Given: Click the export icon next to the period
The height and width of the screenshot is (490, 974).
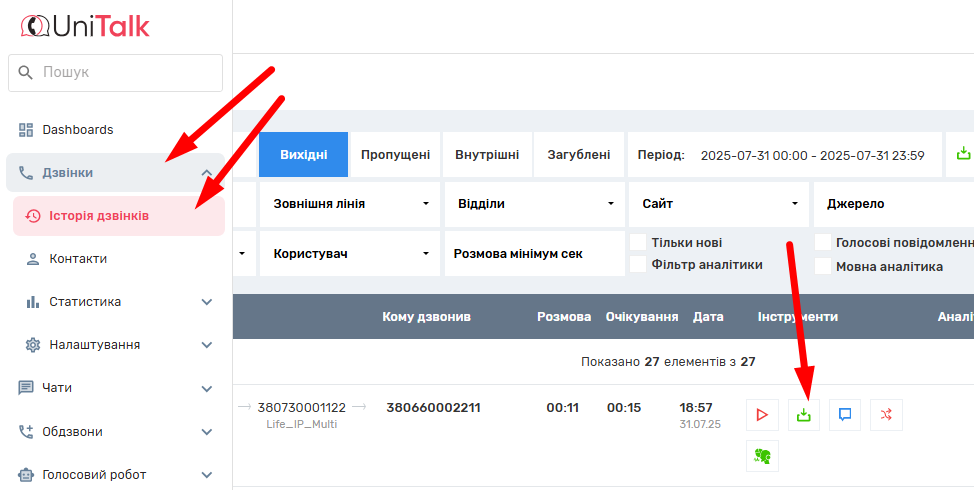Looking at the screenshot, I should coord(963,154).
